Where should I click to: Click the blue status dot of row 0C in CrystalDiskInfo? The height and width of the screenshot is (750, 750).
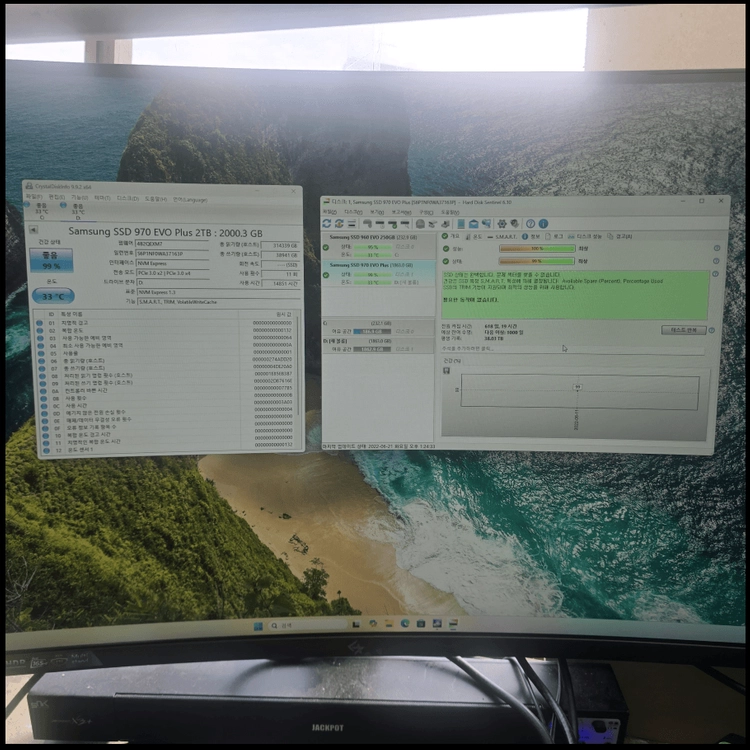pos(44,406)
